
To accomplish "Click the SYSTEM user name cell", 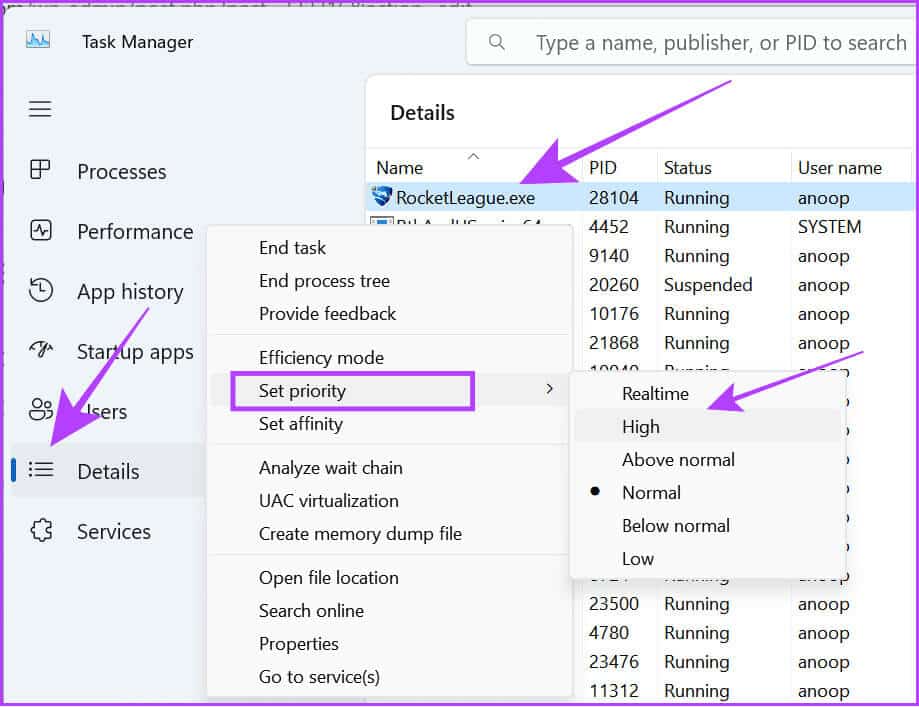I will coord(829,226).
